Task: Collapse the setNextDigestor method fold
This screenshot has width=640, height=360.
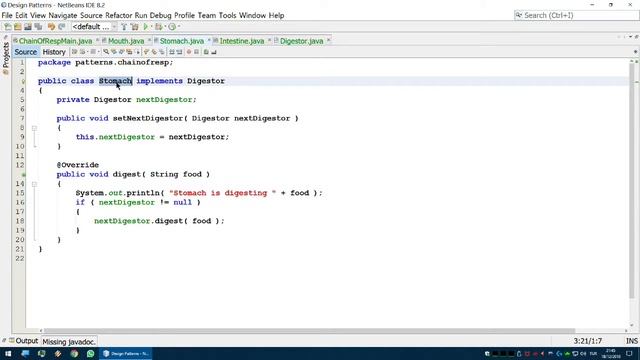Action: [x=34, y=128]
